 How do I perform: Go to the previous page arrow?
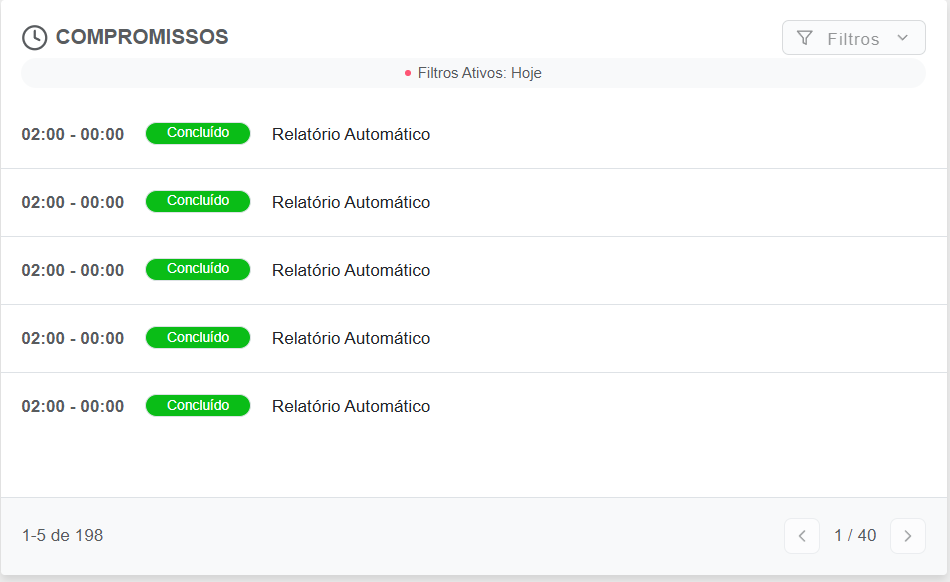pos(802,536)
